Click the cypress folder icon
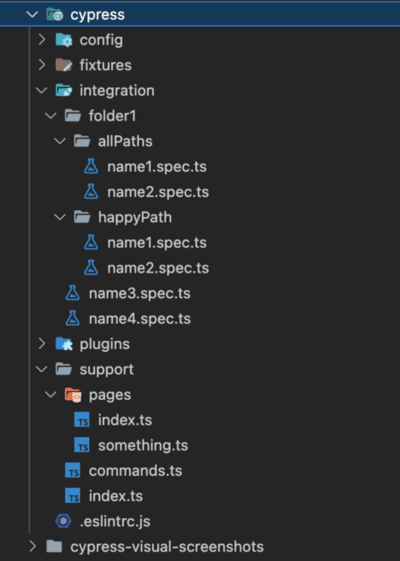The width and height of the screenshot is (400, 561). pyautogui.click(x=55, y=15)
